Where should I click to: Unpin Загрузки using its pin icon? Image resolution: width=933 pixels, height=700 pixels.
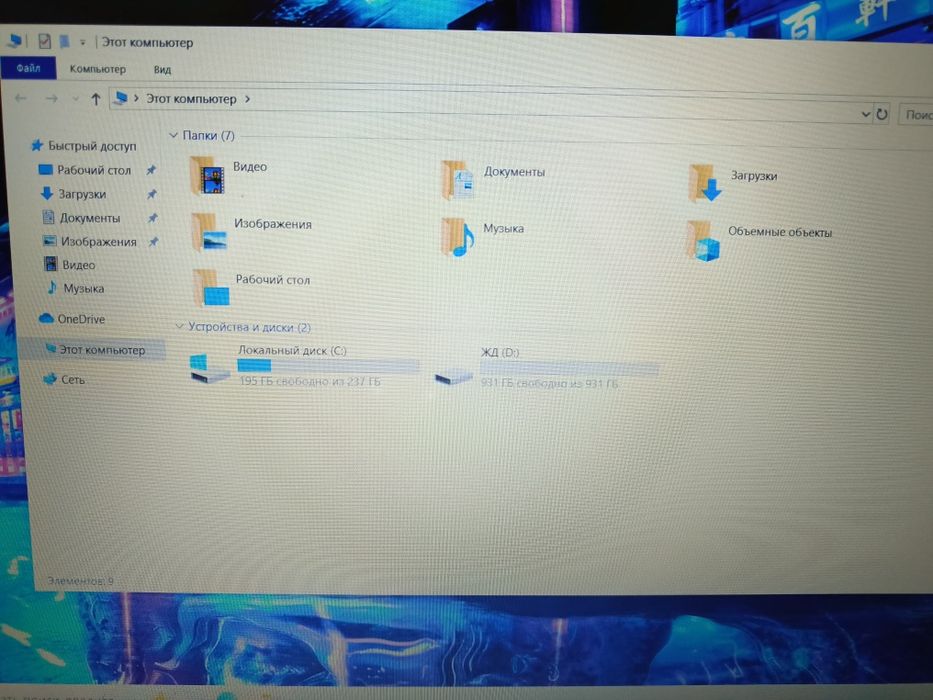click(152, 194)
